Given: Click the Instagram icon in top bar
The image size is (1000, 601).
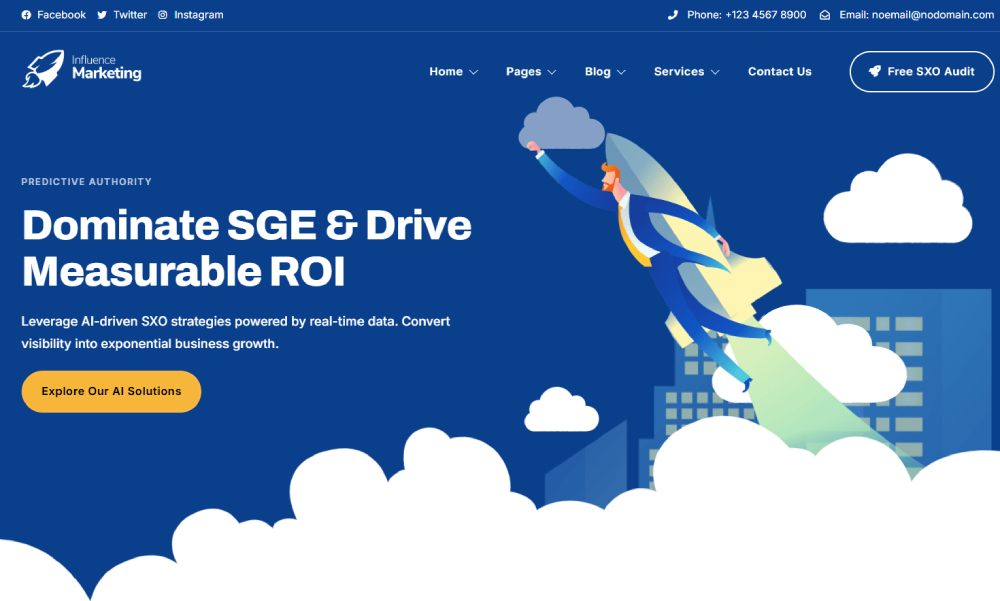Looking at the screenshot, I should pos(163,15).
